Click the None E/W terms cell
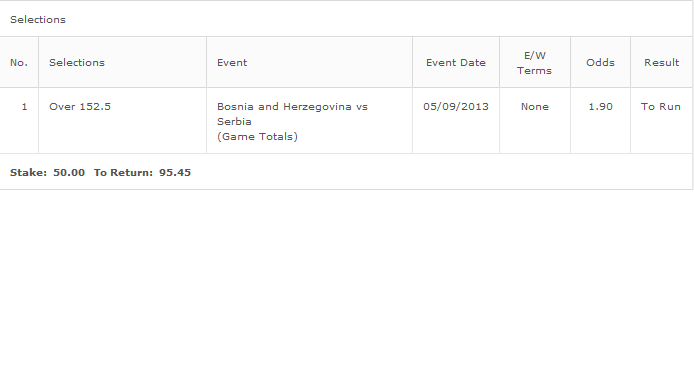Image resolution: width=694 pixels, height=372 pixels. point(534,107)
